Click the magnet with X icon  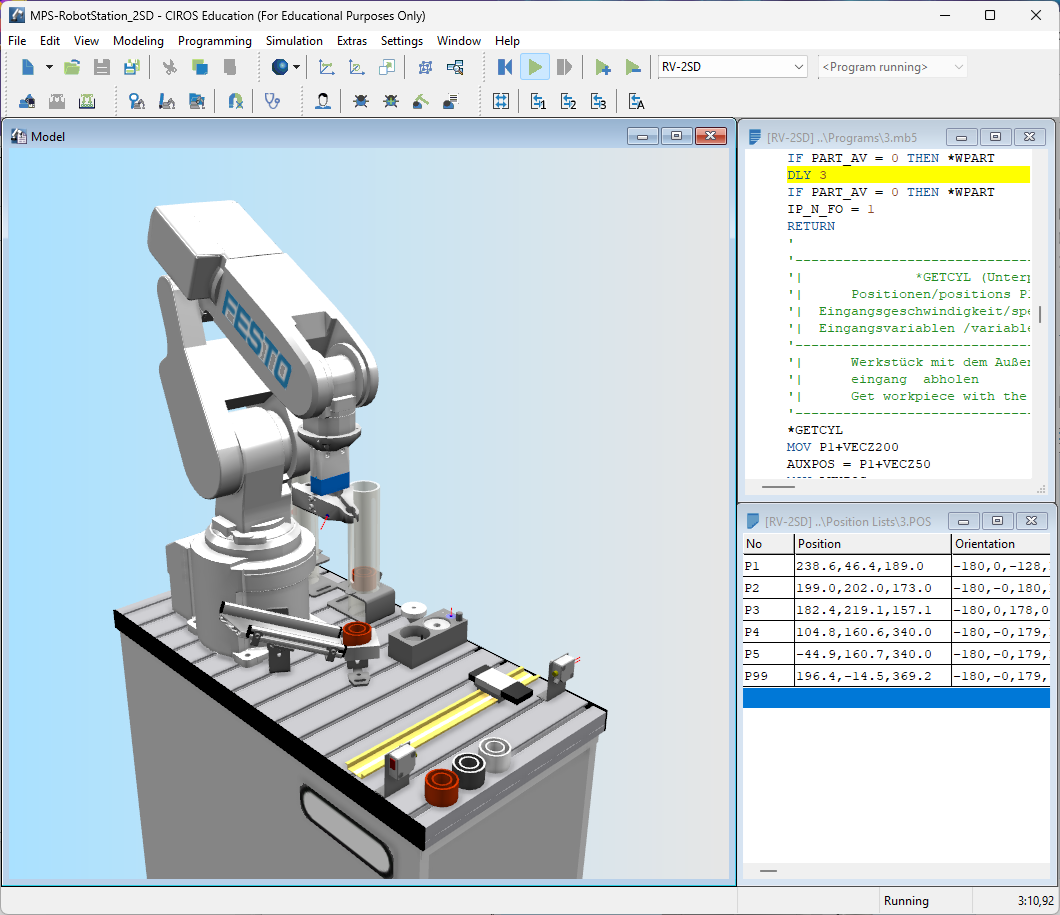(235, 102)
